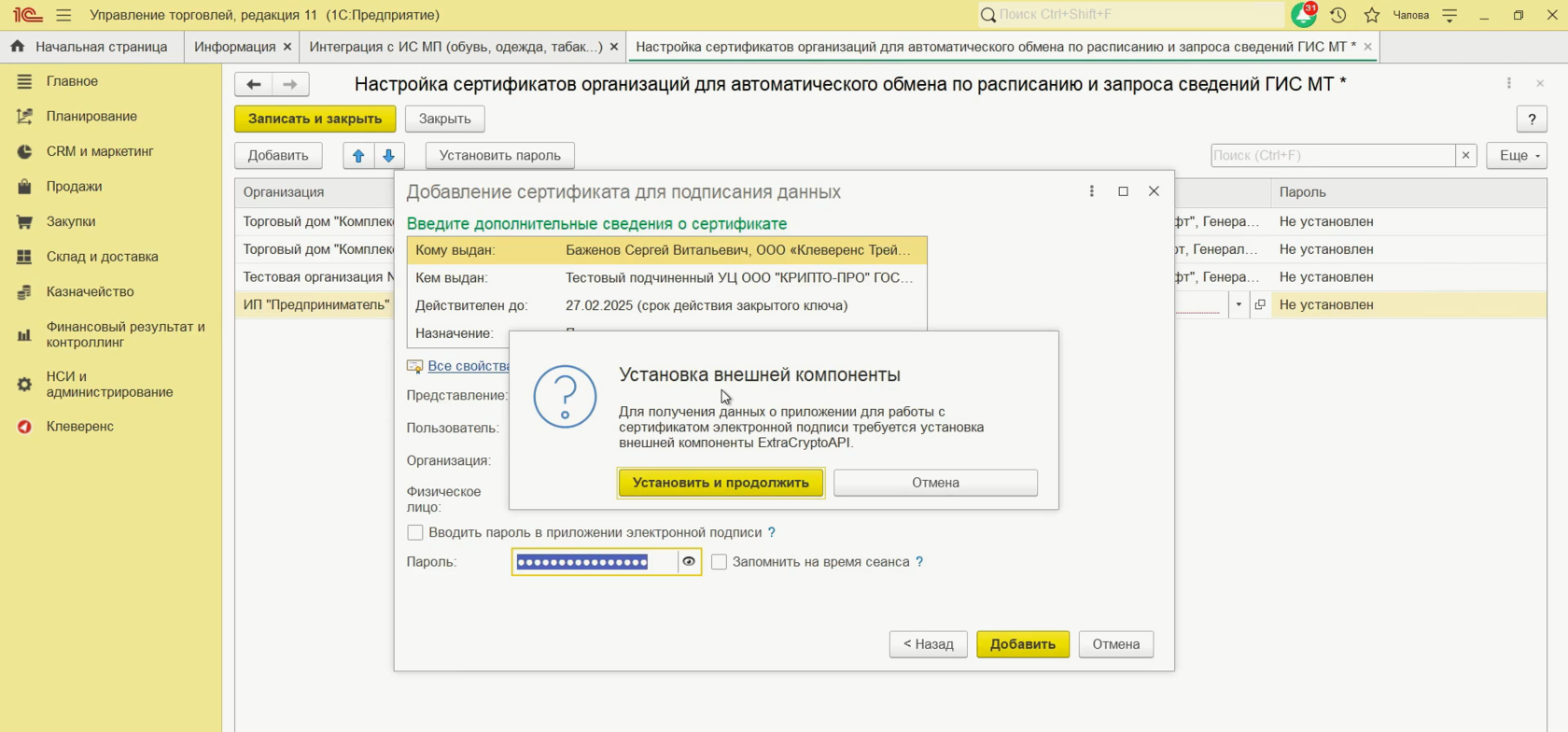The image size is (1568, 732).
Task: Click the Закрыть button
Action: [444, 119]
